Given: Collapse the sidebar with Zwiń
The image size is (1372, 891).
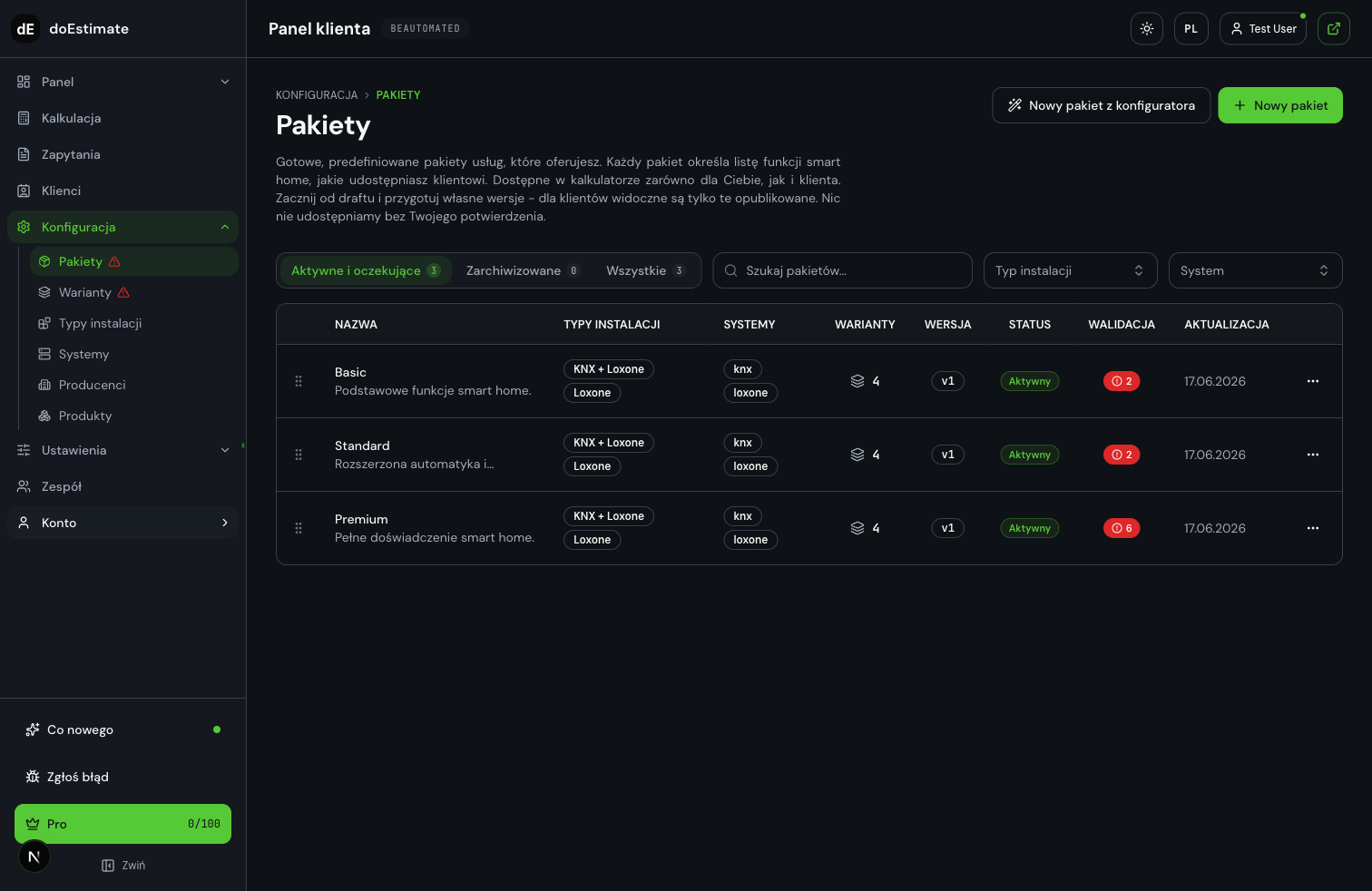Looking at the screenshot, I should [x=123, y=866].
